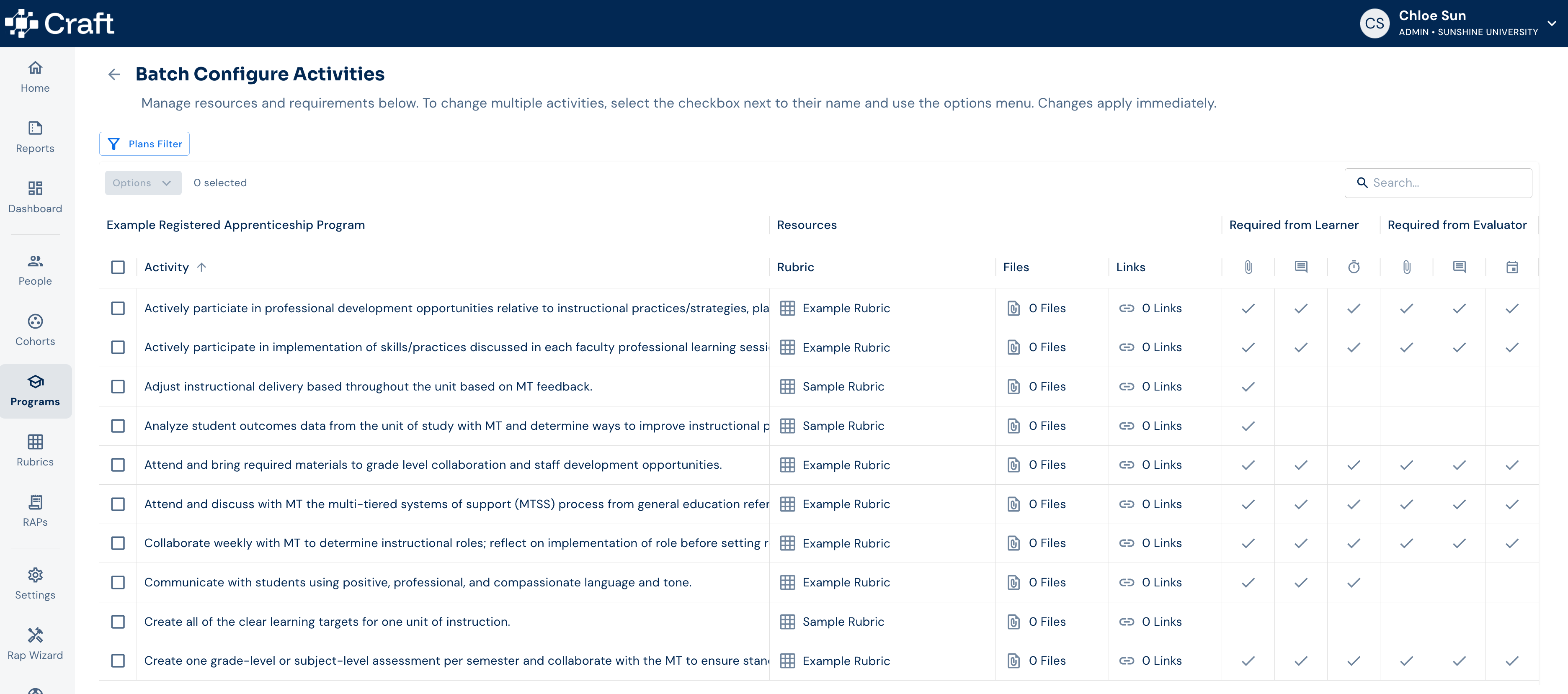Screen dimensions: 1568x694
Task: Click the evaluator calendar column icon
Action: point(1512,267)
